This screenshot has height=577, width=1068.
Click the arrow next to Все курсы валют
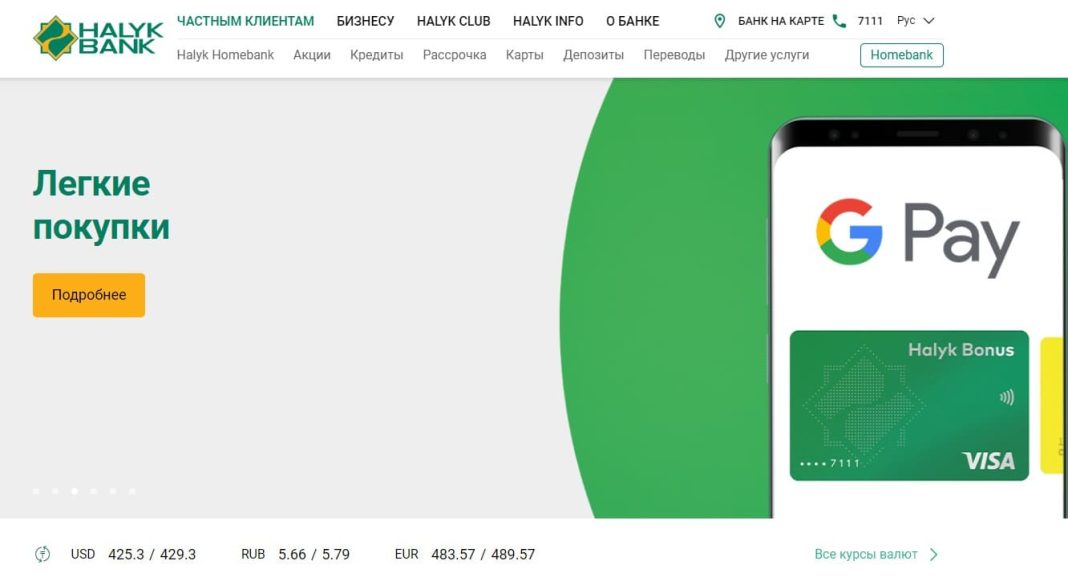click(934, 555)
